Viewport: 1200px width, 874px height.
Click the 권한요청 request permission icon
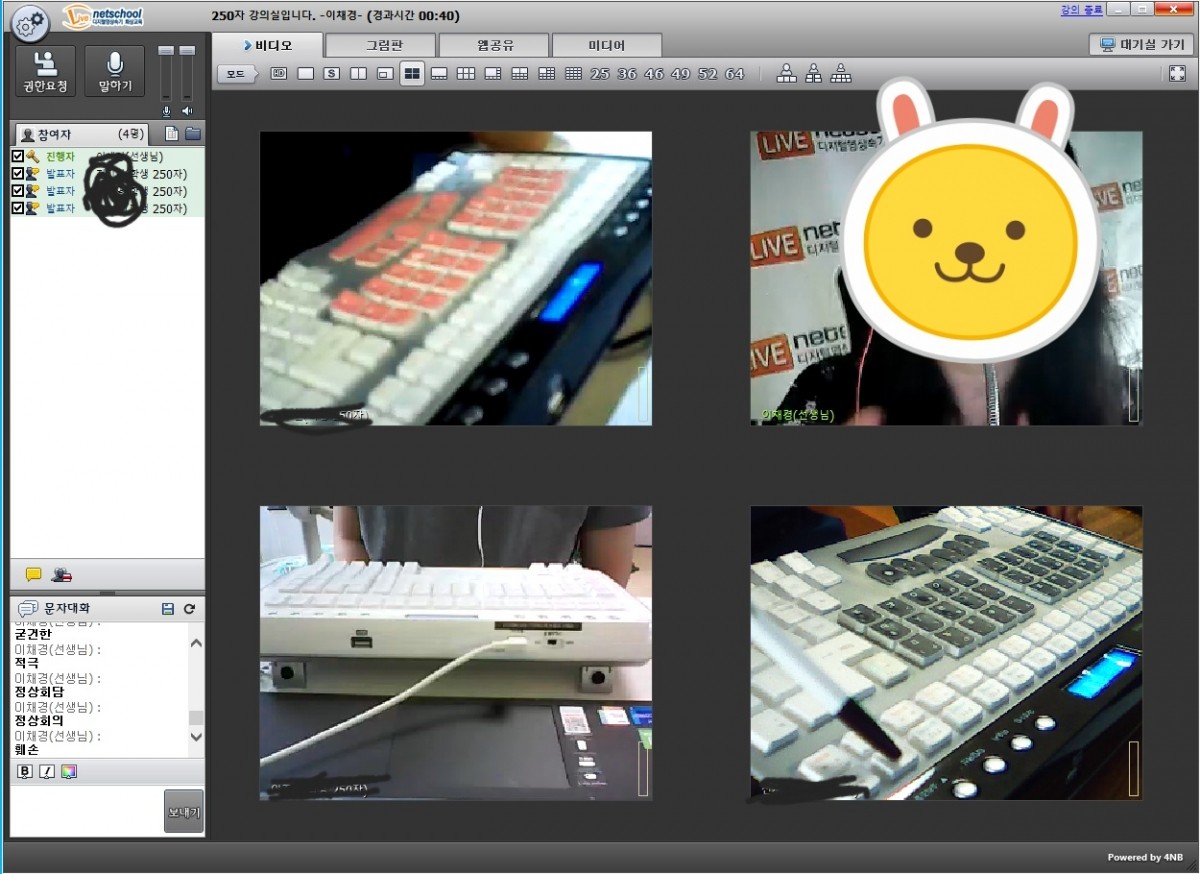click(45, 71)
